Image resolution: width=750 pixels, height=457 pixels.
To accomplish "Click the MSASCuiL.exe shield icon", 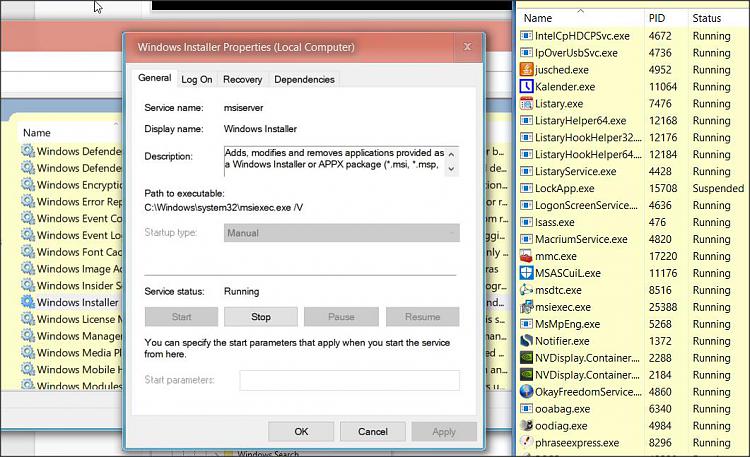I will [526, 273].
